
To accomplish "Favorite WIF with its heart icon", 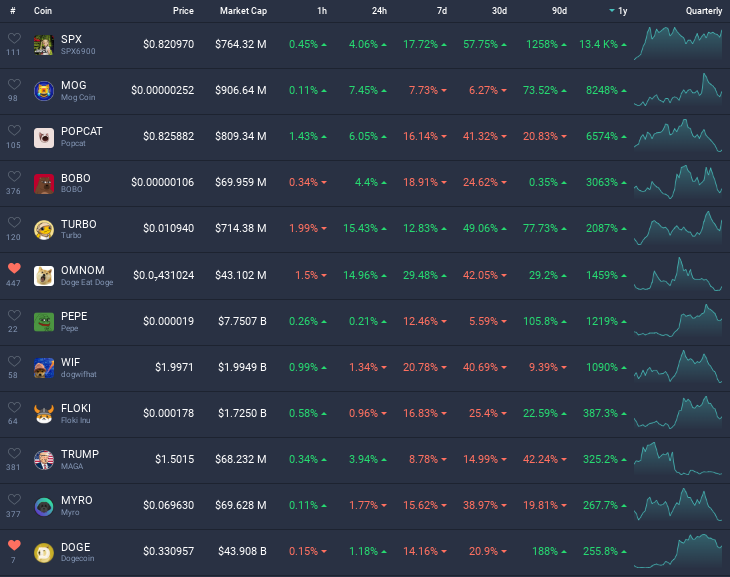I will 14,361.
